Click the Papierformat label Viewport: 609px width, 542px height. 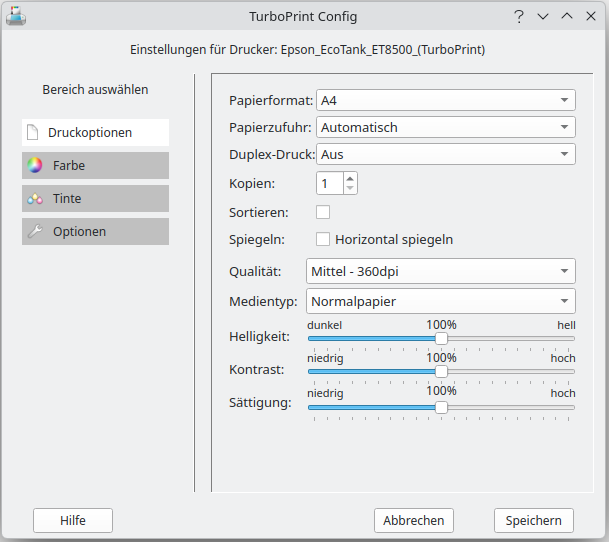(x=271, y=100)
